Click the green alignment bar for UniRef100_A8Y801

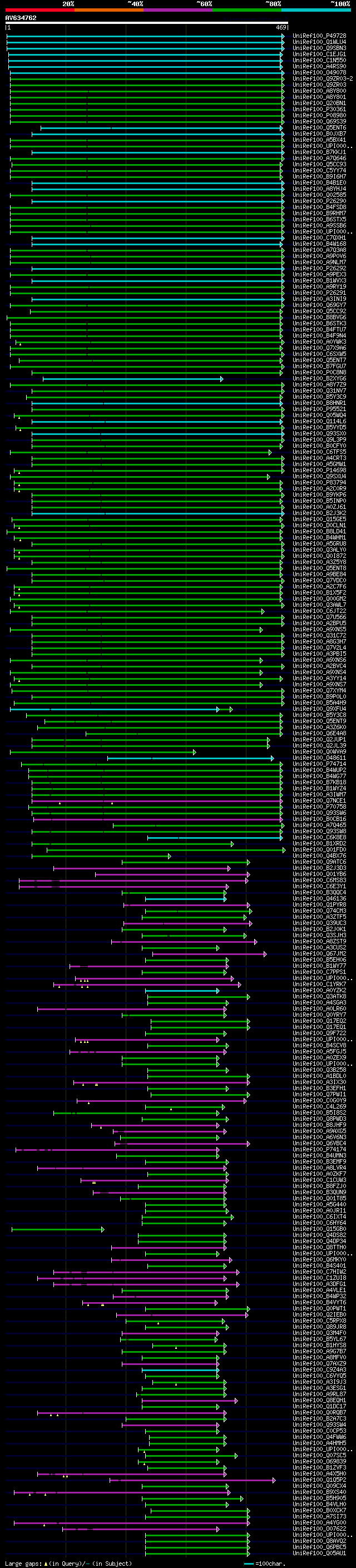(147, 97)
